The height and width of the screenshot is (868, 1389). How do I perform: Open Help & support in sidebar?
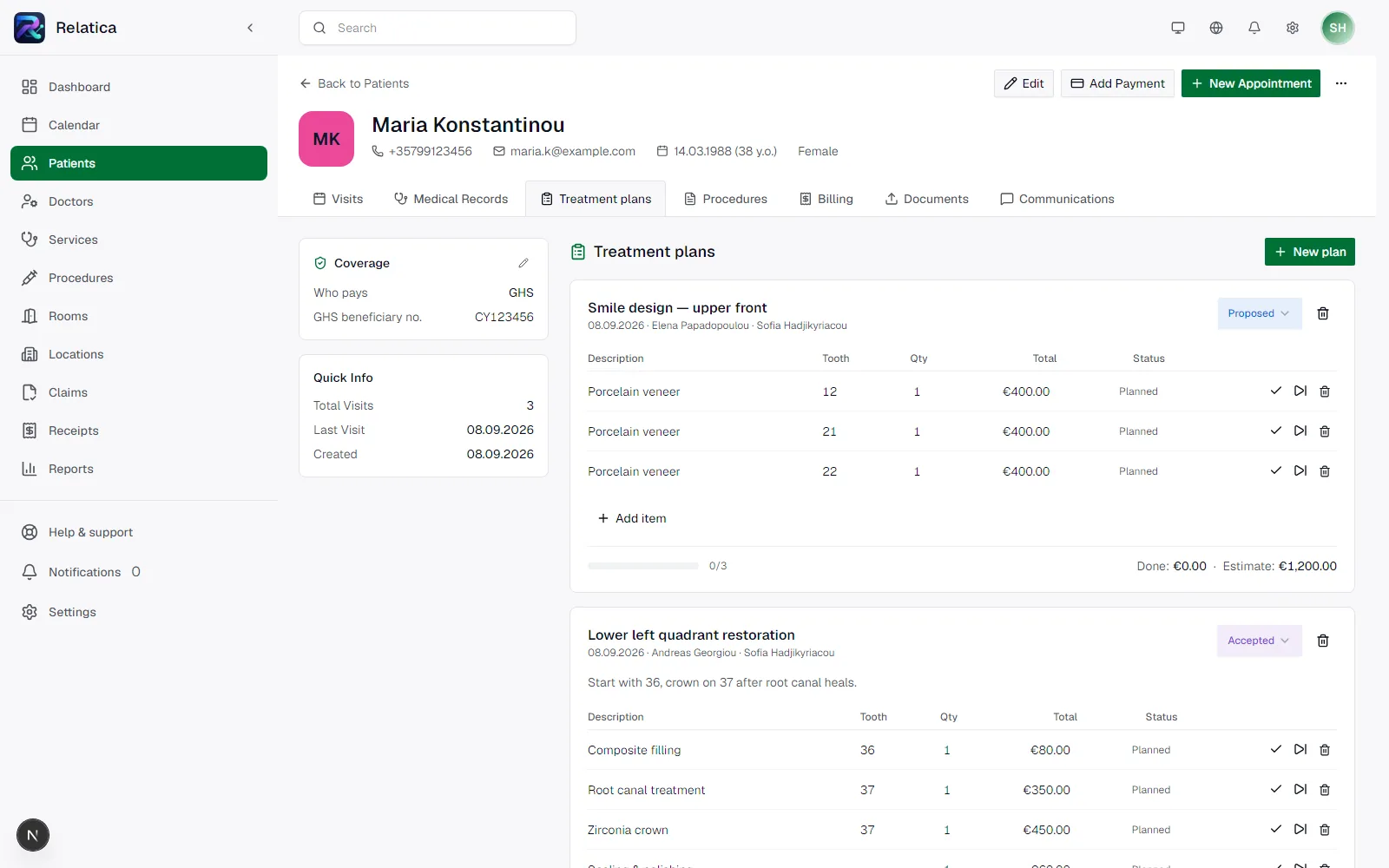[139, 532]
